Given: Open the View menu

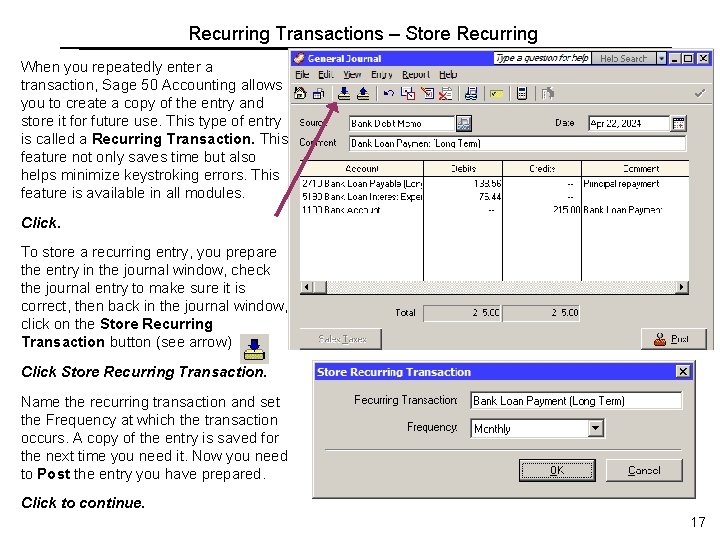Looking at the screenshot, I should pyautogui.click(x=352, y=74).
